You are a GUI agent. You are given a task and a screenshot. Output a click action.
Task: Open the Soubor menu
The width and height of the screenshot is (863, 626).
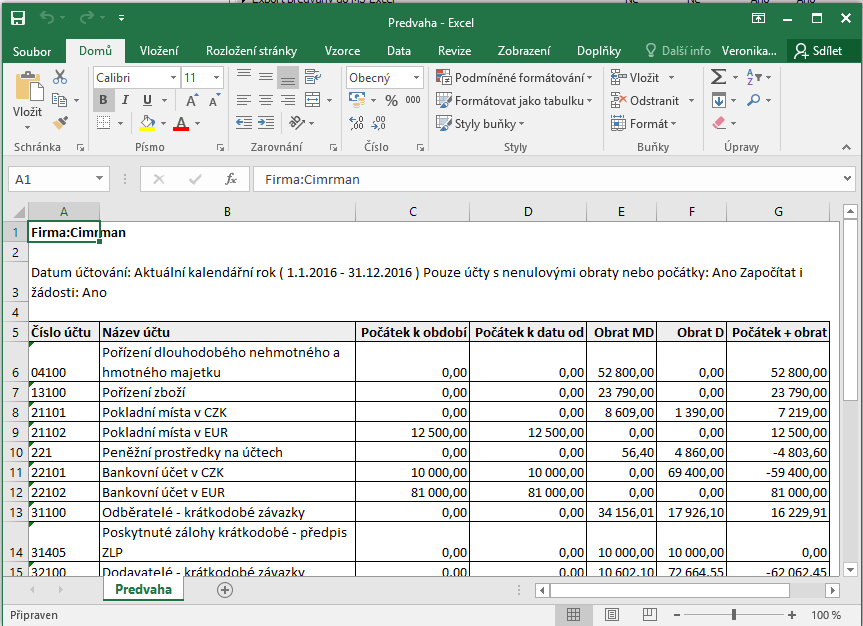(32, 51)
